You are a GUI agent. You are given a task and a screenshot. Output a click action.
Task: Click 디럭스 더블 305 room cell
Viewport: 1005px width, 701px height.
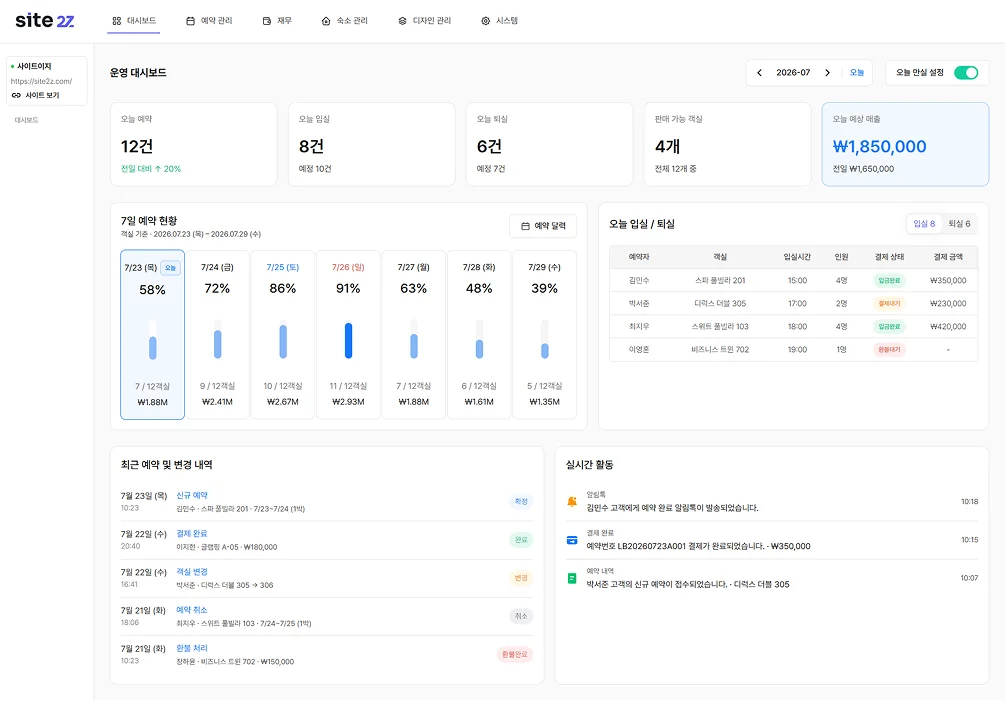pos(720,304)
